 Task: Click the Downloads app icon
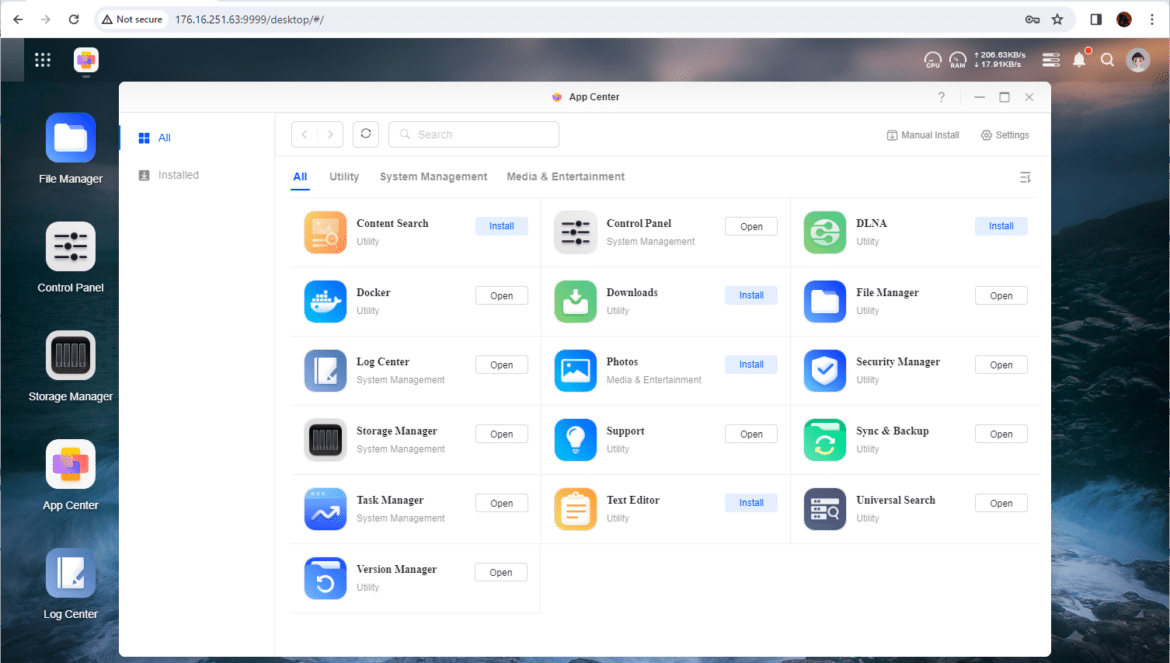pyautogui.click(x=575, y=301)
